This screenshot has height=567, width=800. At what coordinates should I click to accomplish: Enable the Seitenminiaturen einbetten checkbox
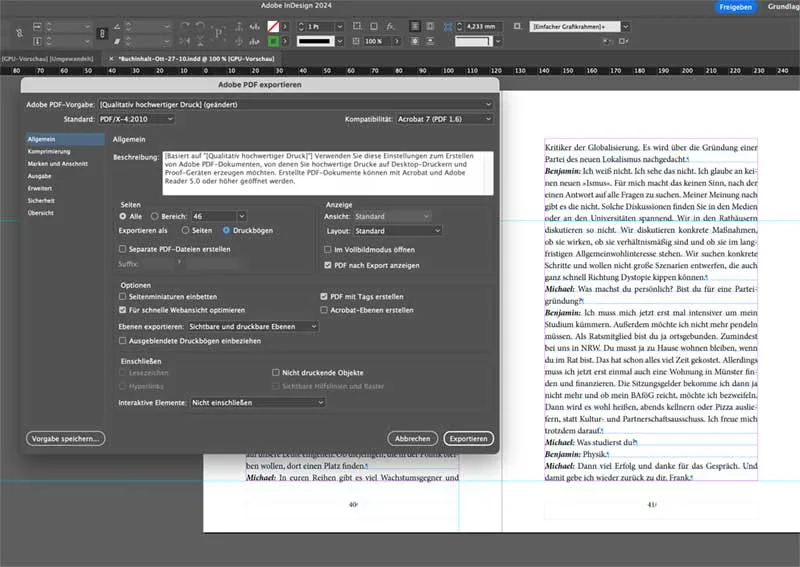(x=123, y=297)
